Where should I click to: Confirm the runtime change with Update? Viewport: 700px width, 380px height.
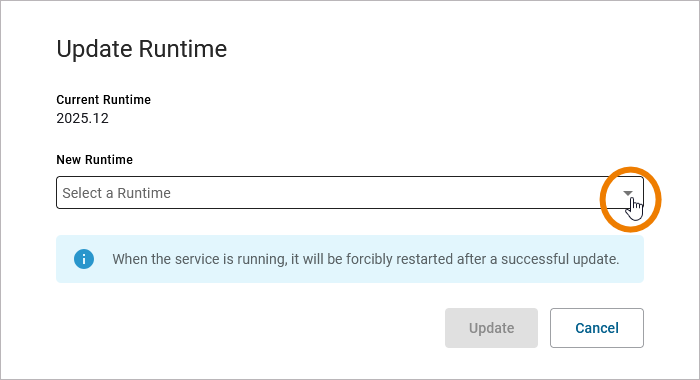tap(491, 328)
